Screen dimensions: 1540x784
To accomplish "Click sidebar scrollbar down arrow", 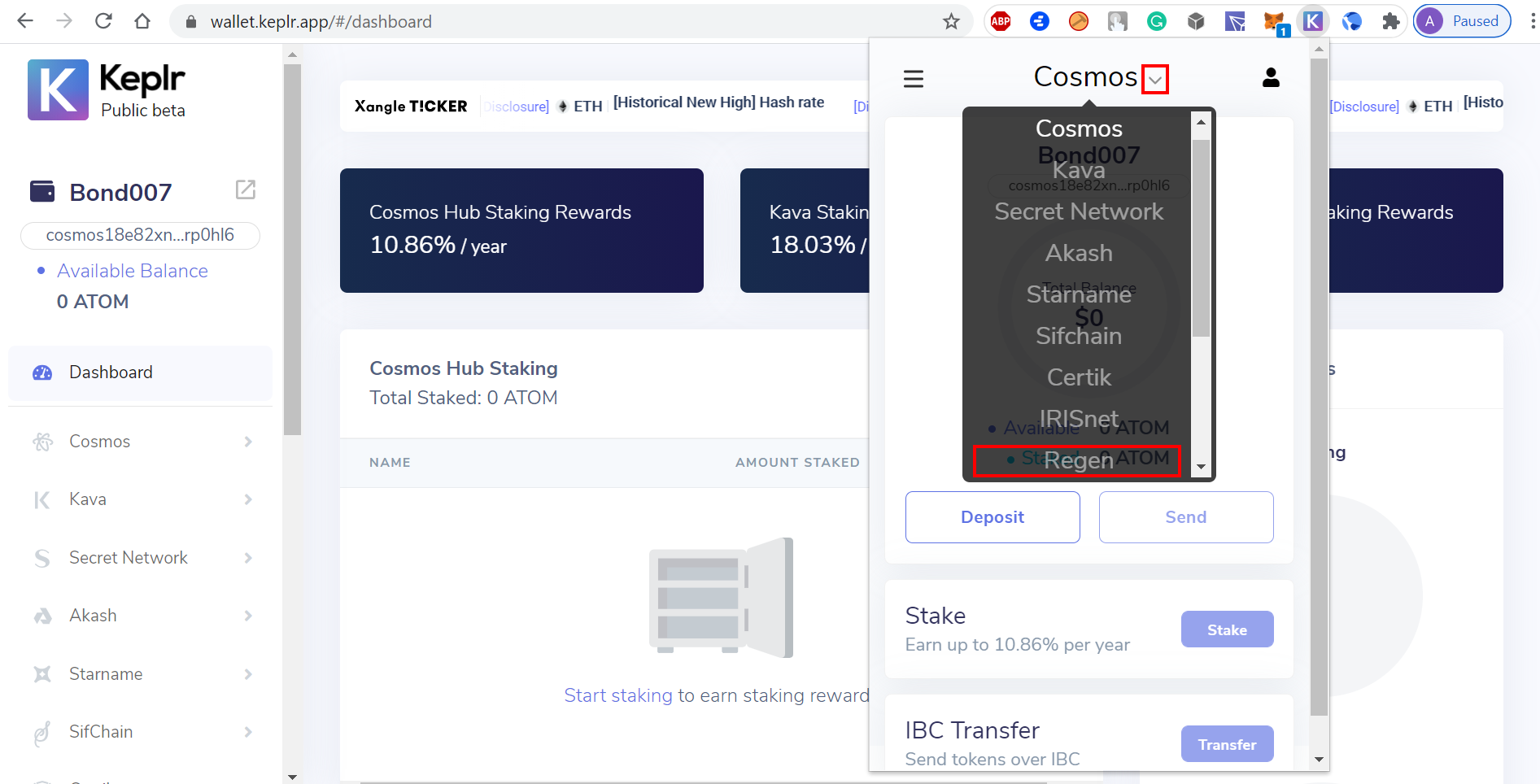I will tap(292, 777).
